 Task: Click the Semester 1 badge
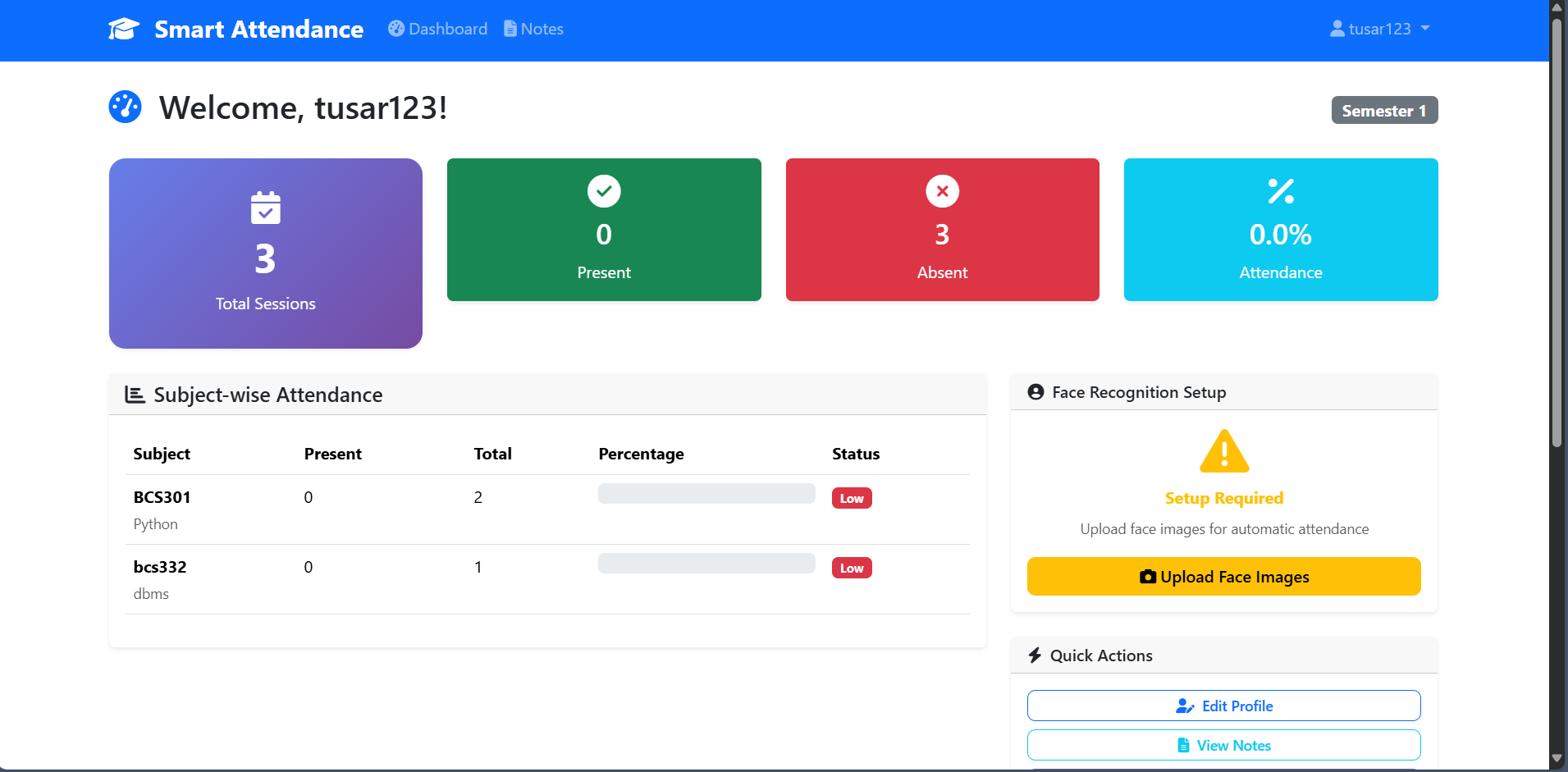pos(1383,110)
